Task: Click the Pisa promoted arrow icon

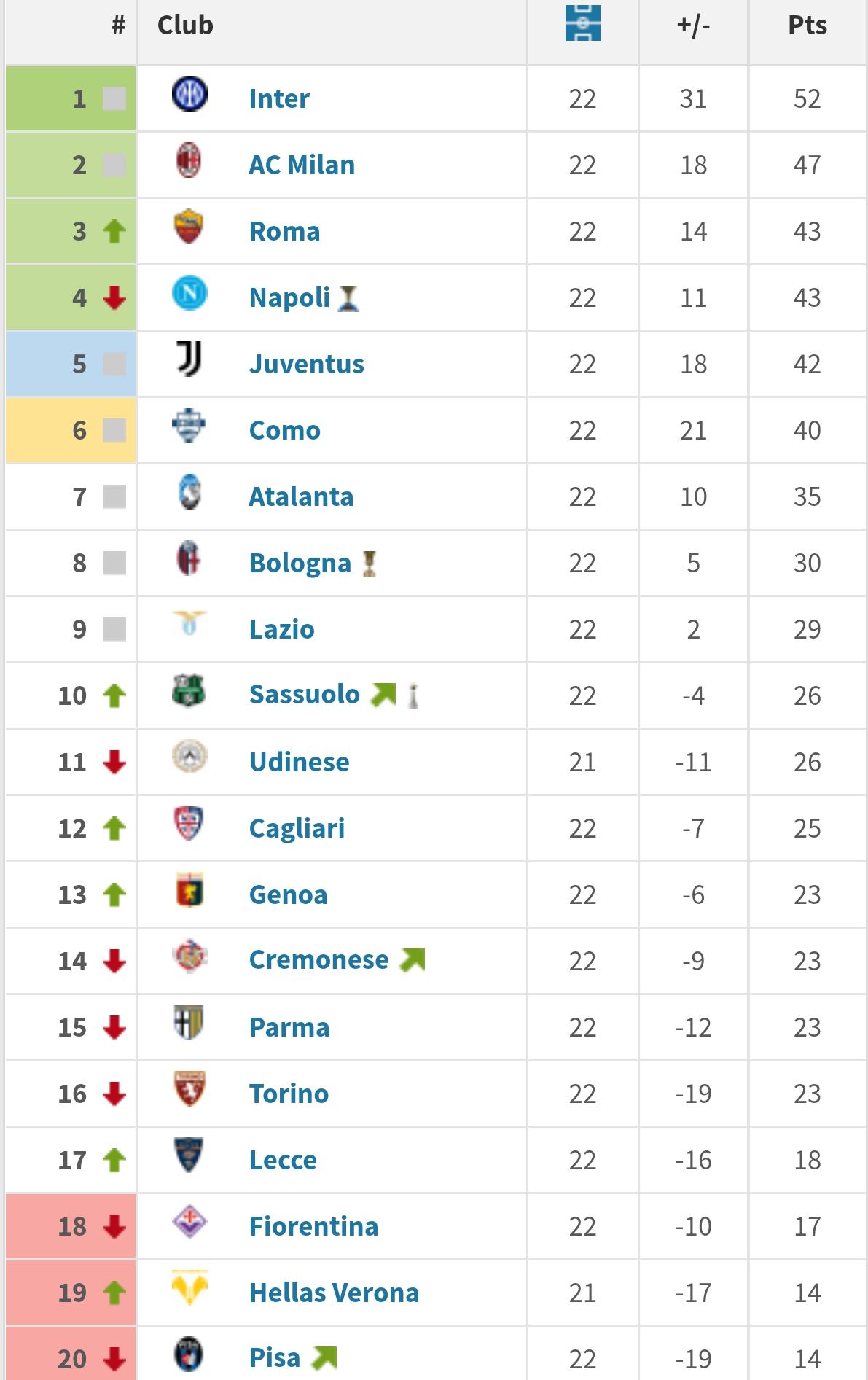Action: coord(324,1358)
